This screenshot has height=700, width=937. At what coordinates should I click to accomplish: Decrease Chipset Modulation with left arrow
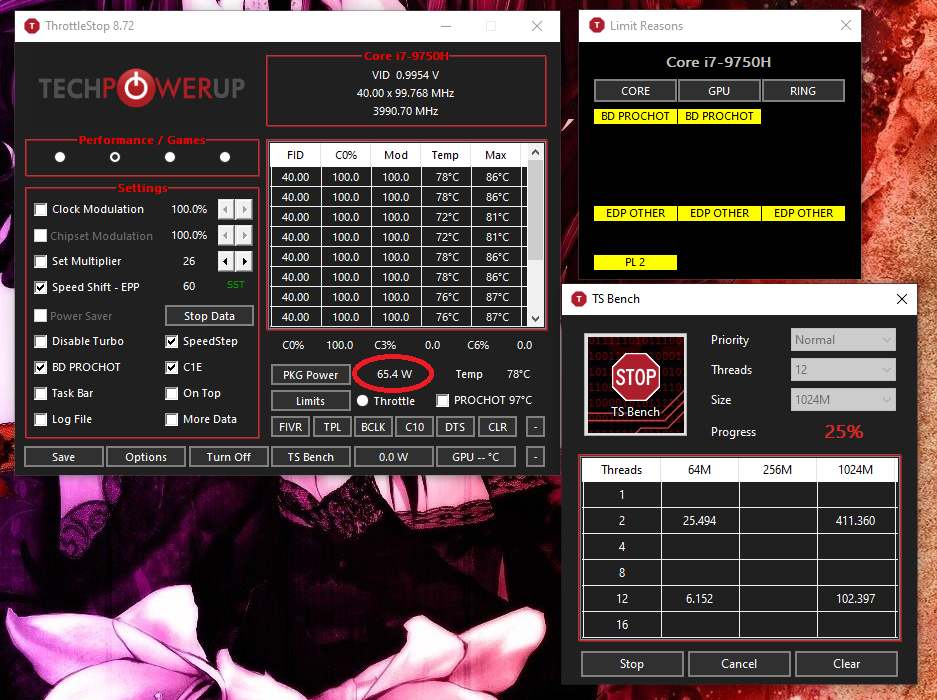[x=225, y=236]
